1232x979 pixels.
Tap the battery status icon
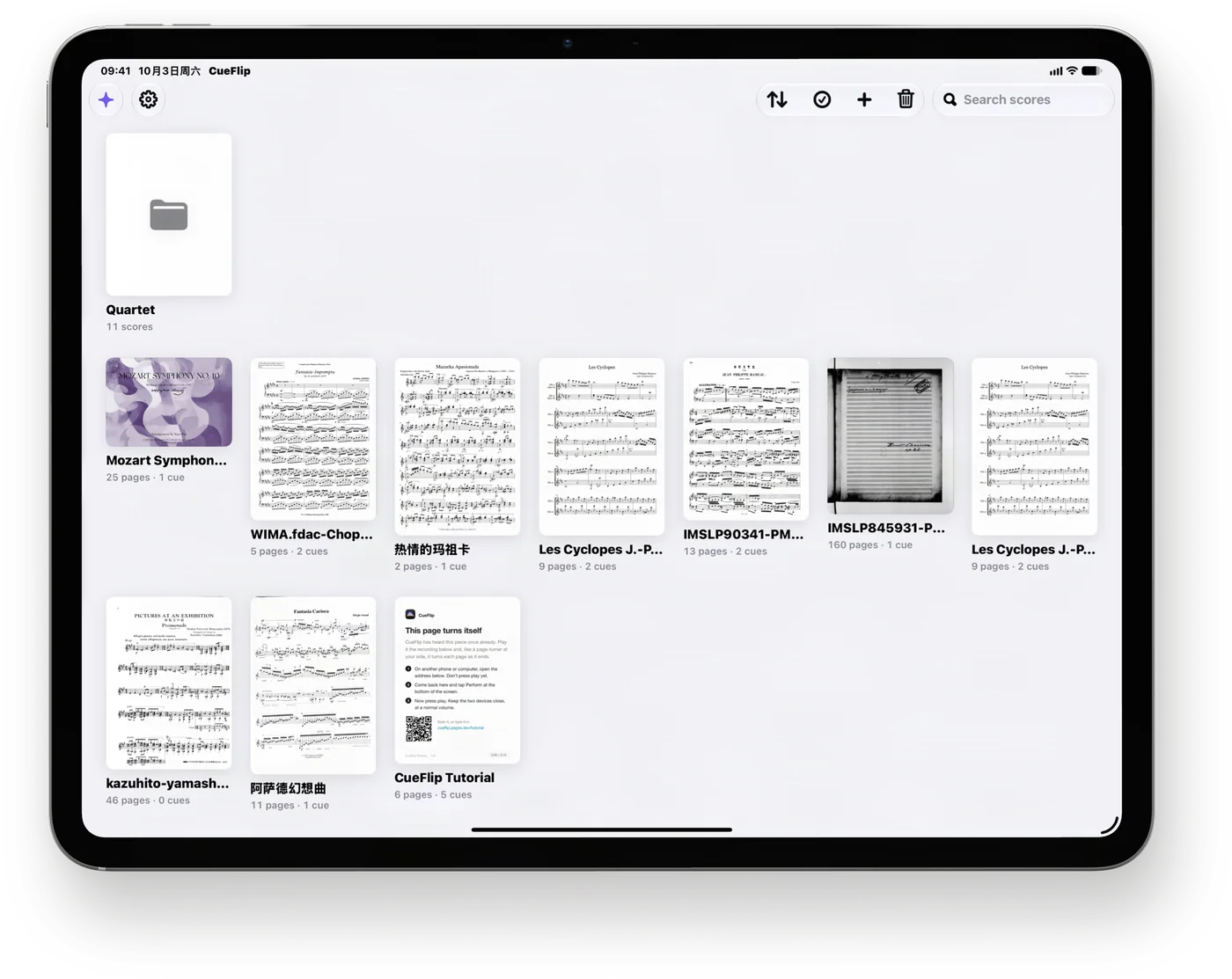pos(1091,70)
